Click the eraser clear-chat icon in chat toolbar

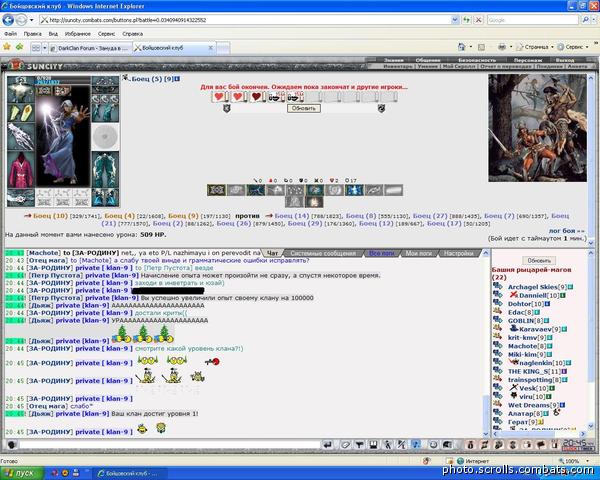(x=346, y=445)
